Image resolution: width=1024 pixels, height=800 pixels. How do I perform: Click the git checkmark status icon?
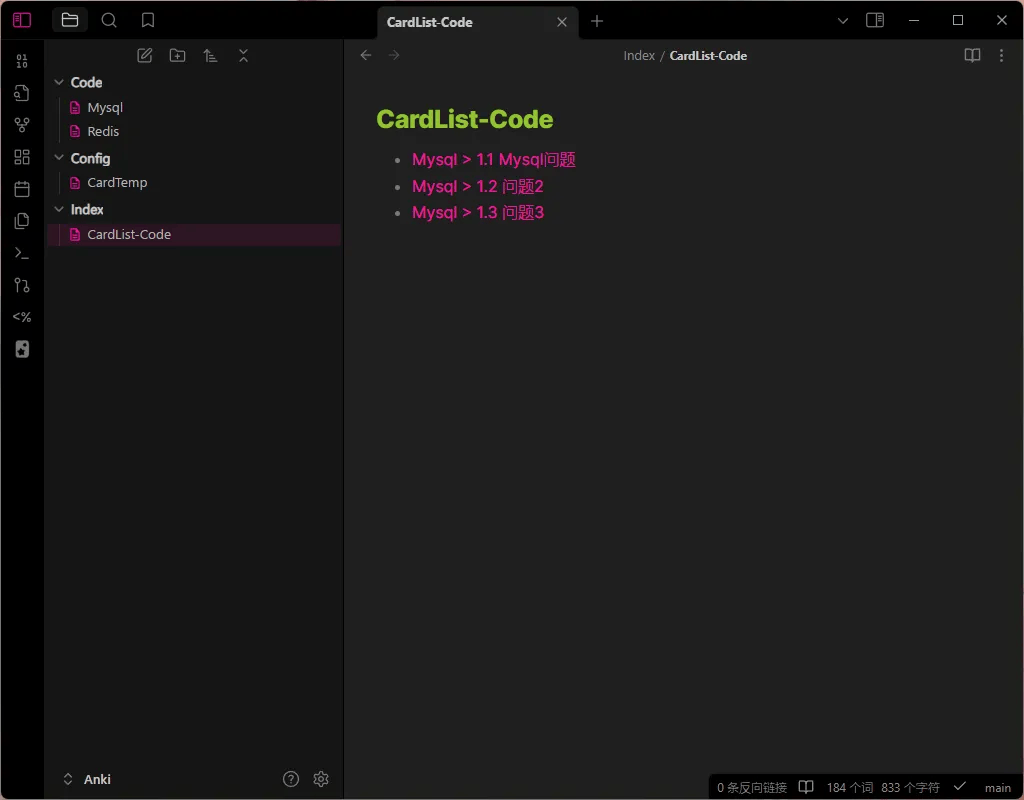pos(959,786)
